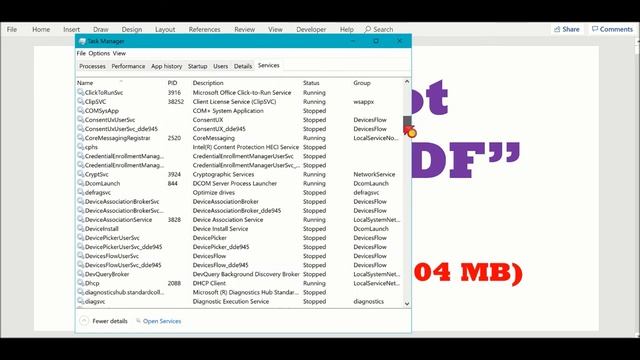This screenshot has width=640, height=360.
Task: Open the Word Draw ribbon tab
Action: (101, 29)
